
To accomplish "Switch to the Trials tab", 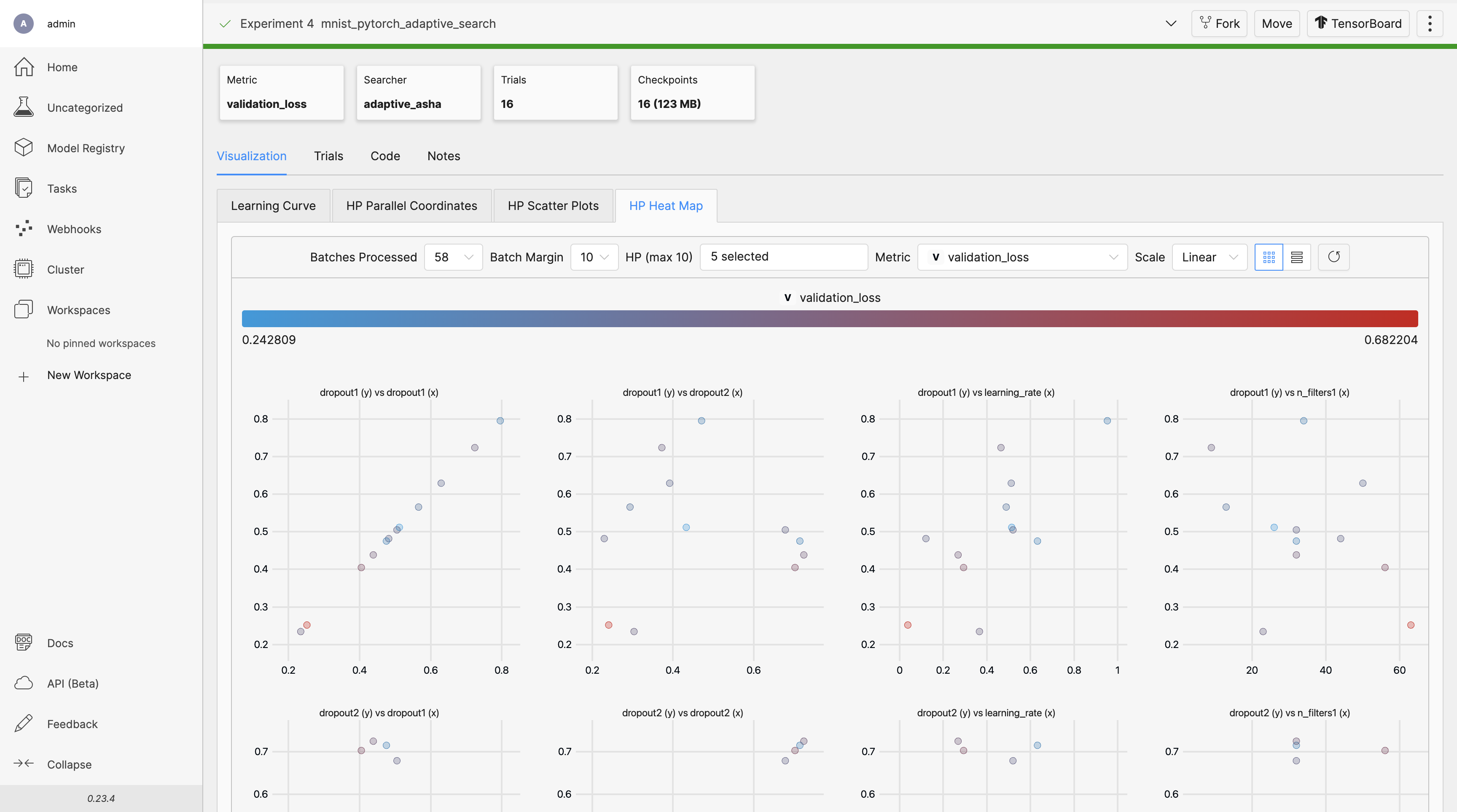I will [328, 156].
